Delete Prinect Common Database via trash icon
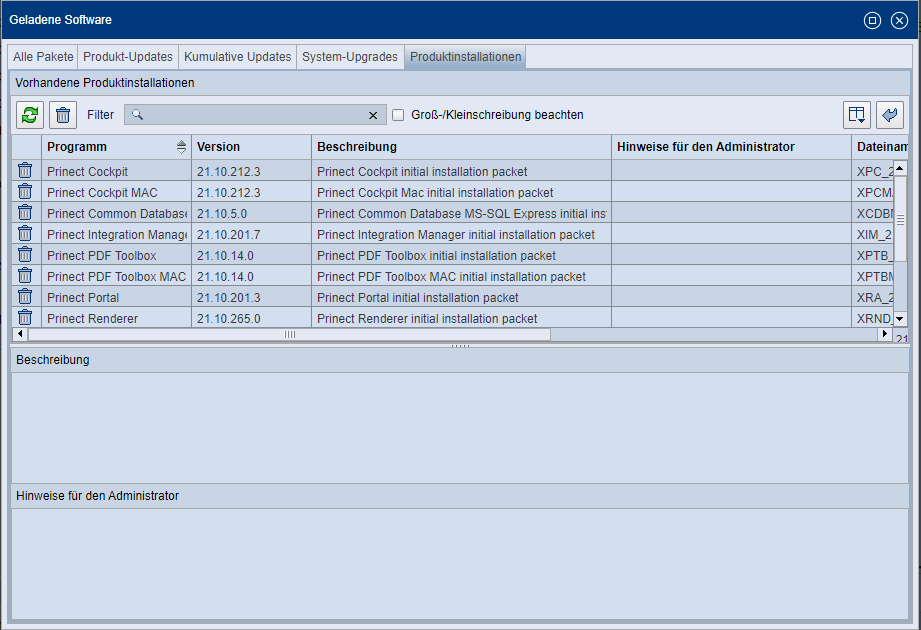Viewport: 921px width, 630px height. [x=25, y=213]
